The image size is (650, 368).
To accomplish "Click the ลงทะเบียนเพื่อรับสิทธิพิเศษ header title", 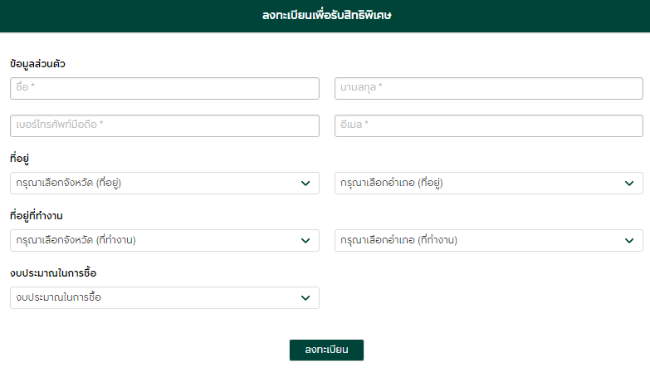I will coord(327,15).
